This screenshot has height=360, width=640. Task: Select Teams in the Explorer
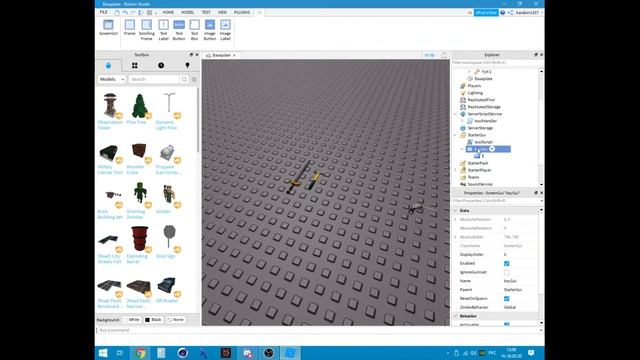point(473,177)
